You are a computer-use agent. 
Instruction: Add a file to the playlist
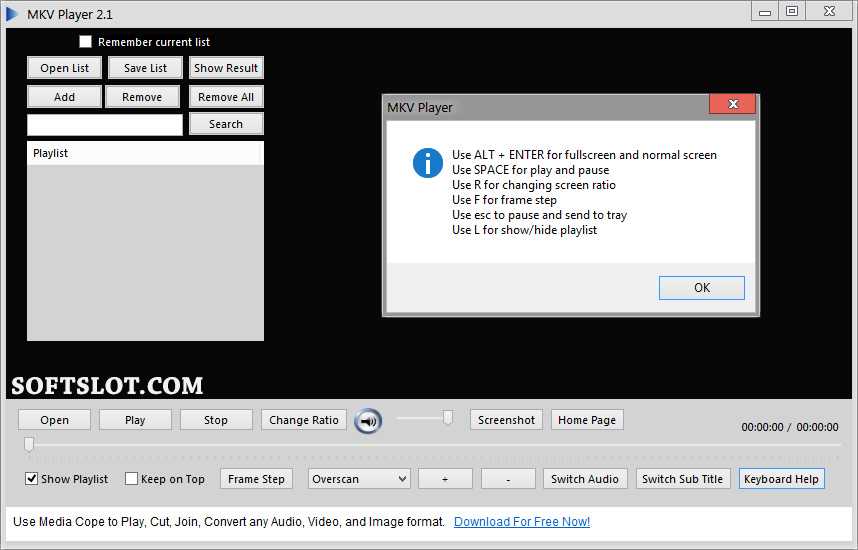click(65, 97)
